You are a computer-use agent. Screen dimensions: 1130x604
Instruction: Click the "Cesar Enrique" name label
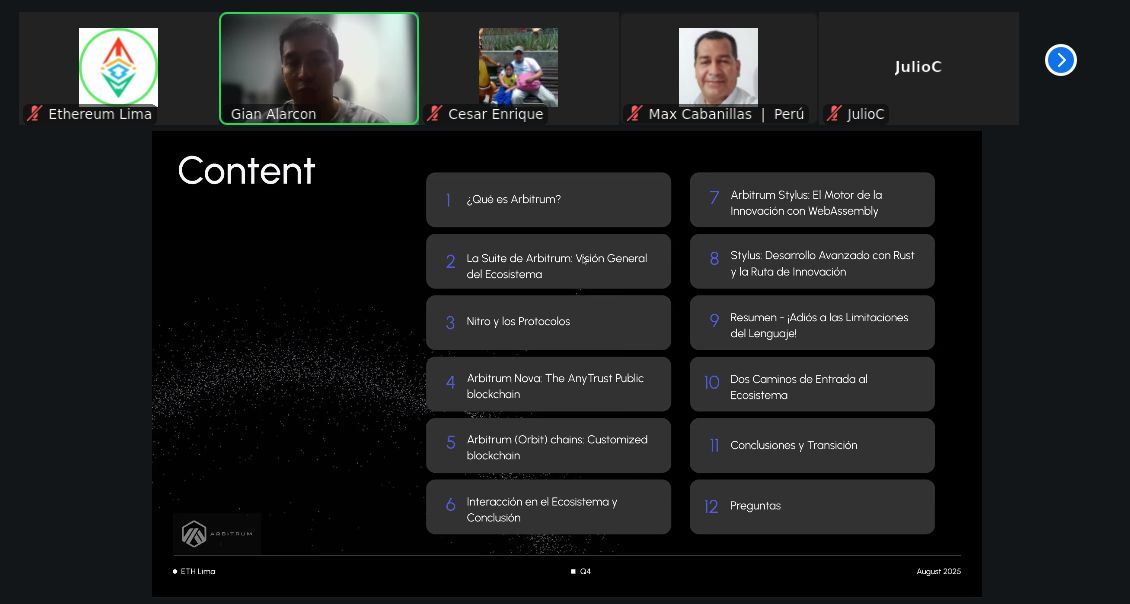tap(496, 114)
